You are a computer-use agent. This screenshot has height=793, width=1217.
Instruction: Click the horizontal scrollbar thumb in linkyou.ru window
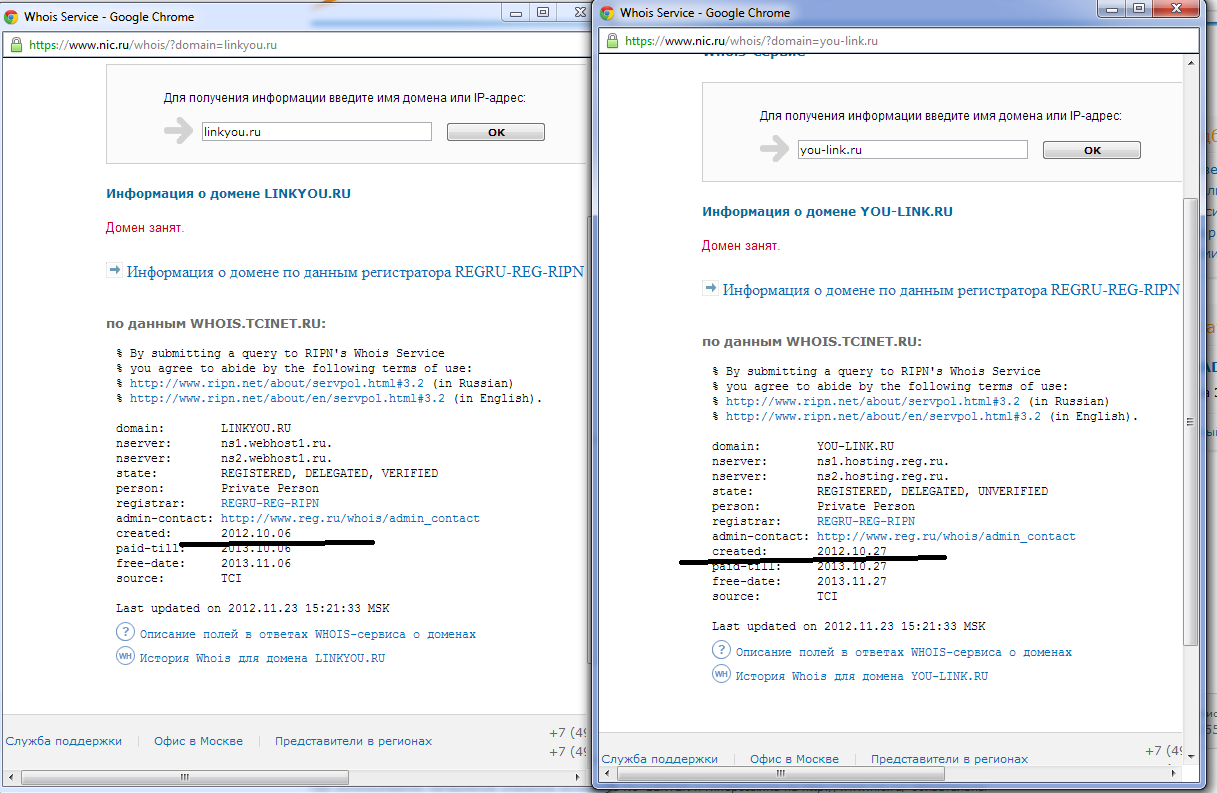pos(186,776)
